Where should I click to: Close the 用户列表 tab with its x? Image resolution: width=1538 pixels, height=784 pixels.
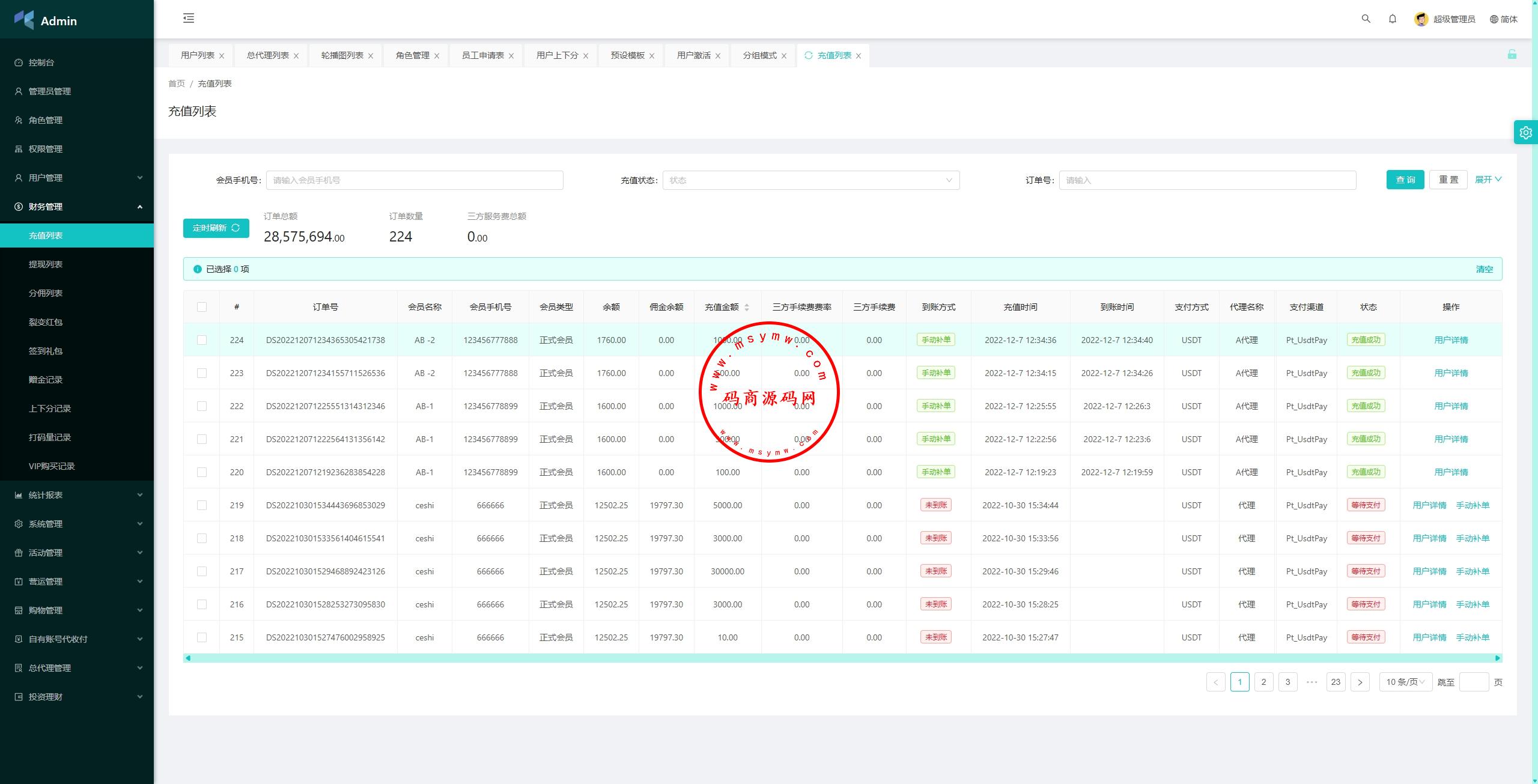(x=222, y=56)
